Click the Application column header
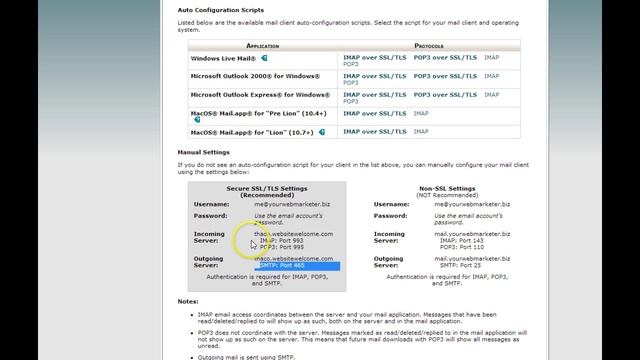Viewport: 640px width, 360px height. point(262,46)
